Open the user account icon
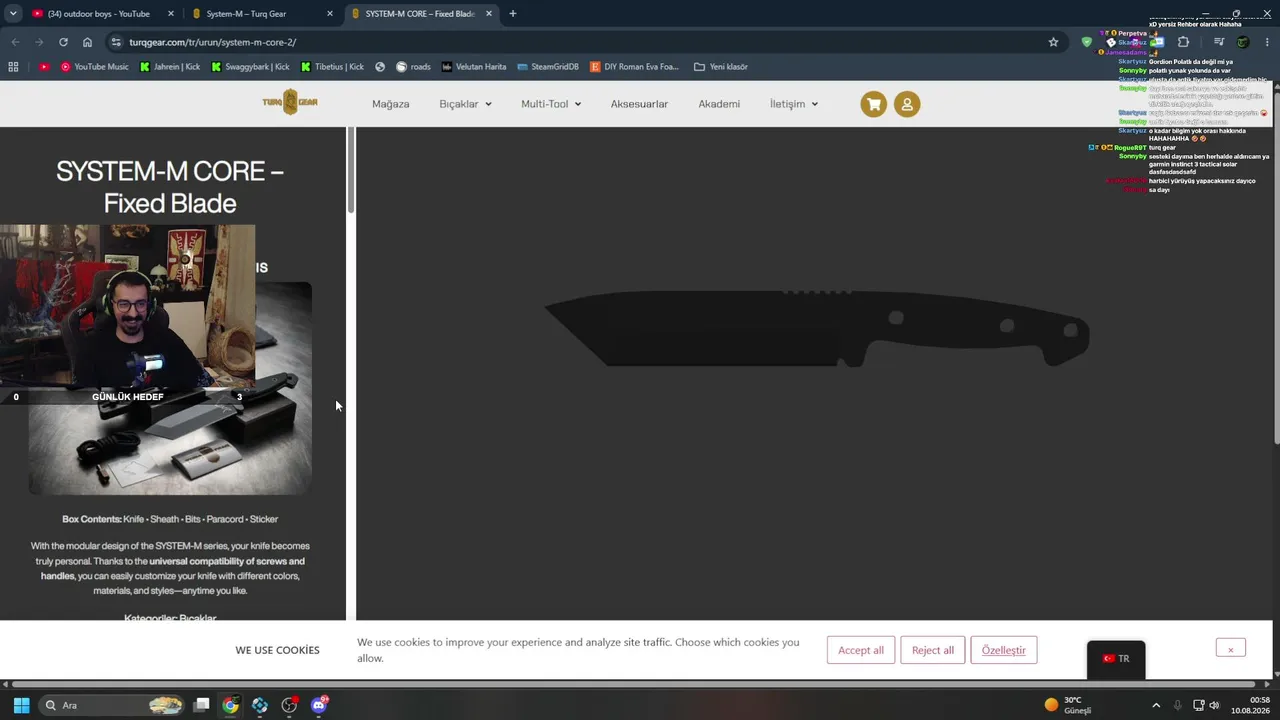Viewport: 1280px width, 720px height. (x=907, y=104)
